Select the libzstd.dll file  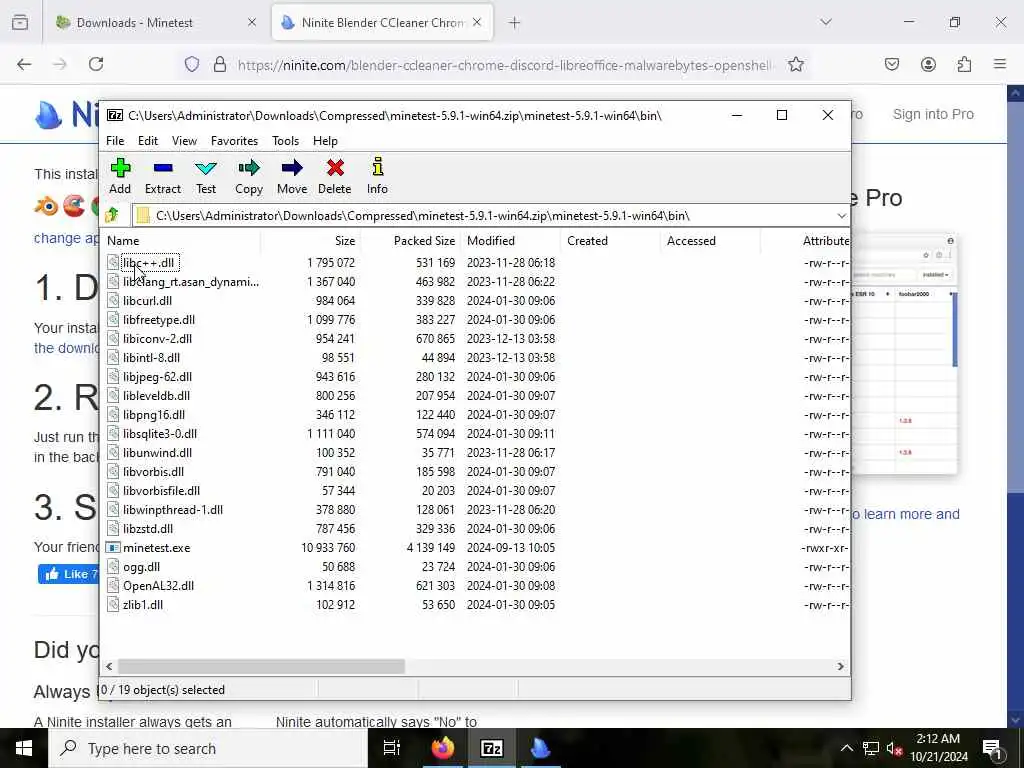pos(148,528)
